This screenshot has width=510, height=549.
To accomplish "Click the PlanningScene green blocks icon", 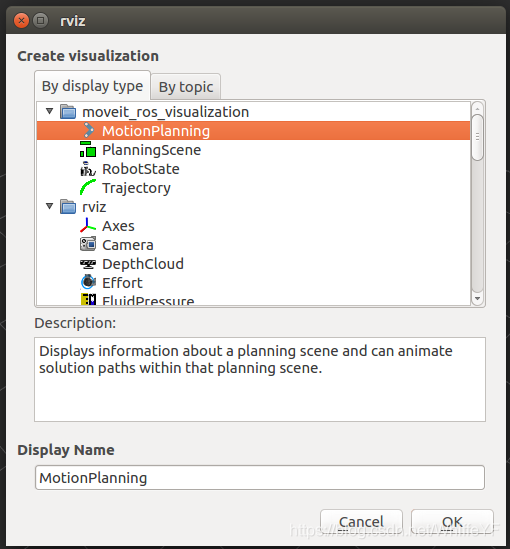I will coord(88,150).
